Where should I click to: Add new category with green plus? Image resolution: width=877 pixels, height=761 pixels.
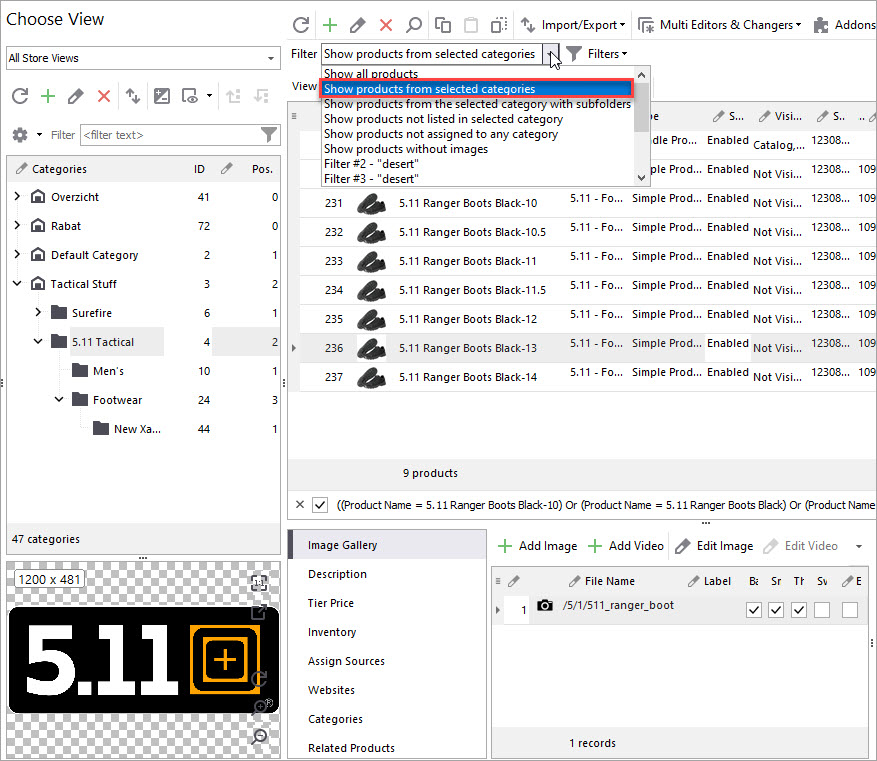(x=48, y=96)
